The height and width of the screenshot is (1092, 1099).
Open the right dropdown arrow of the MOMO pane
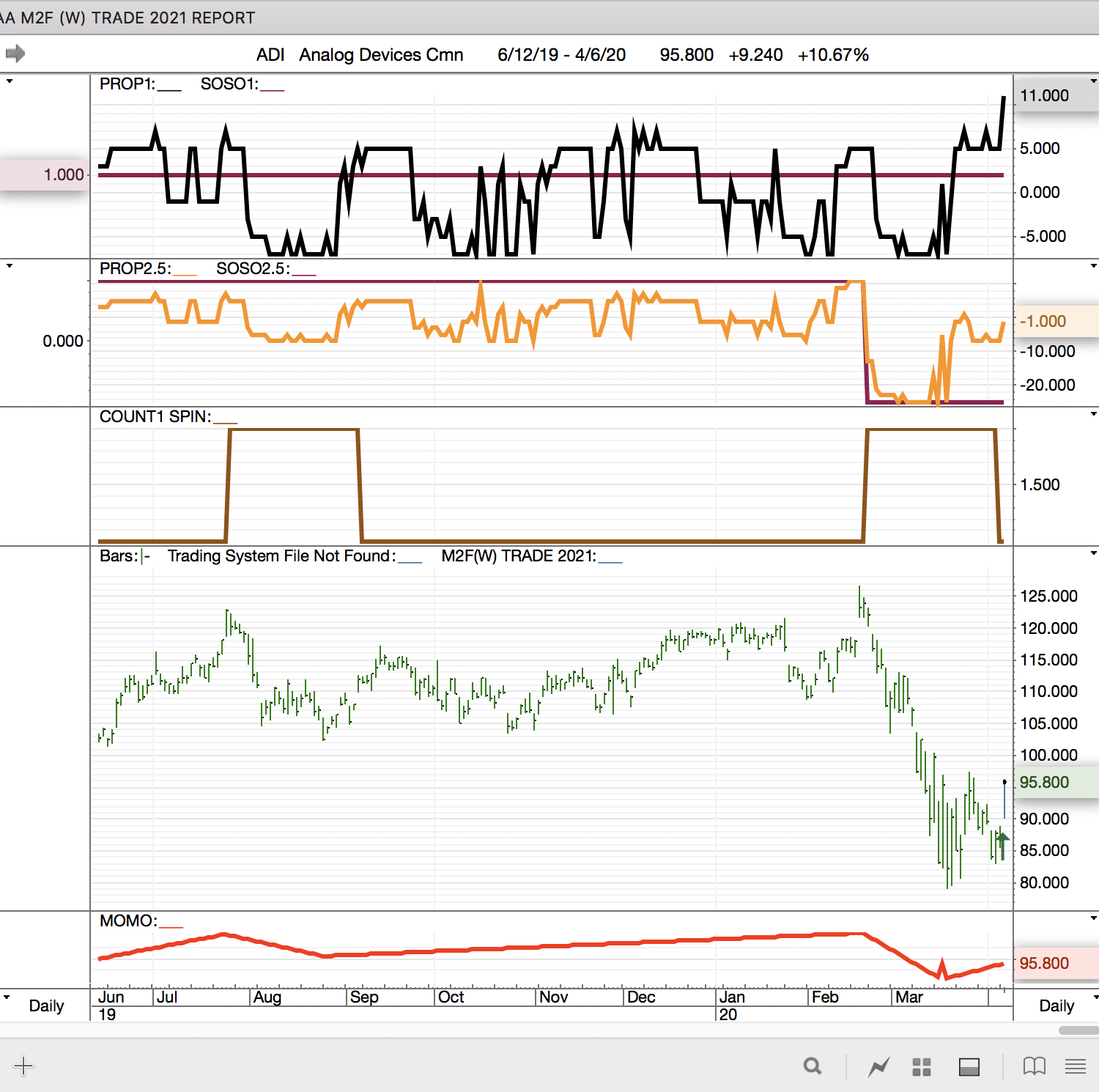pos(1094,918)
